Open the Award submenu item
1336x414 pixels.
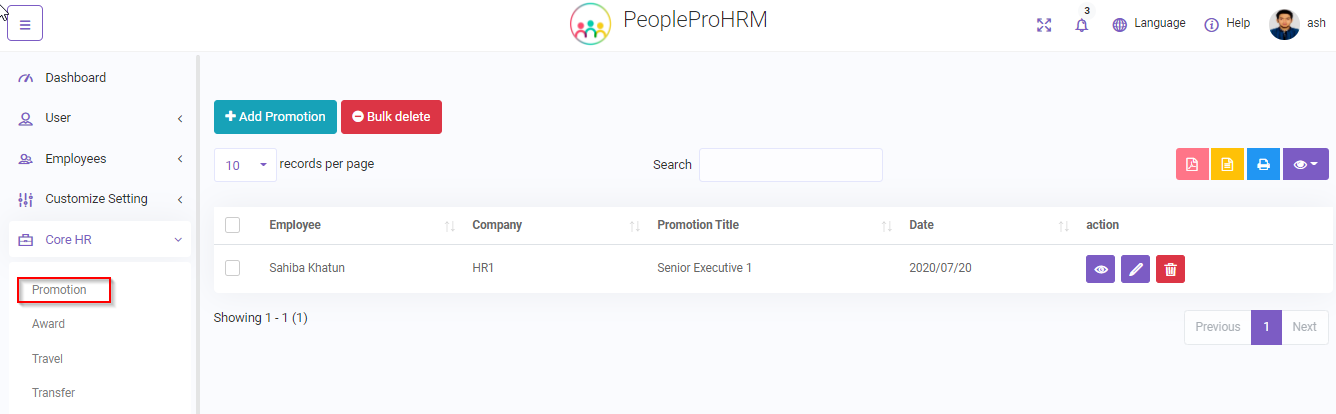[48, 324]
